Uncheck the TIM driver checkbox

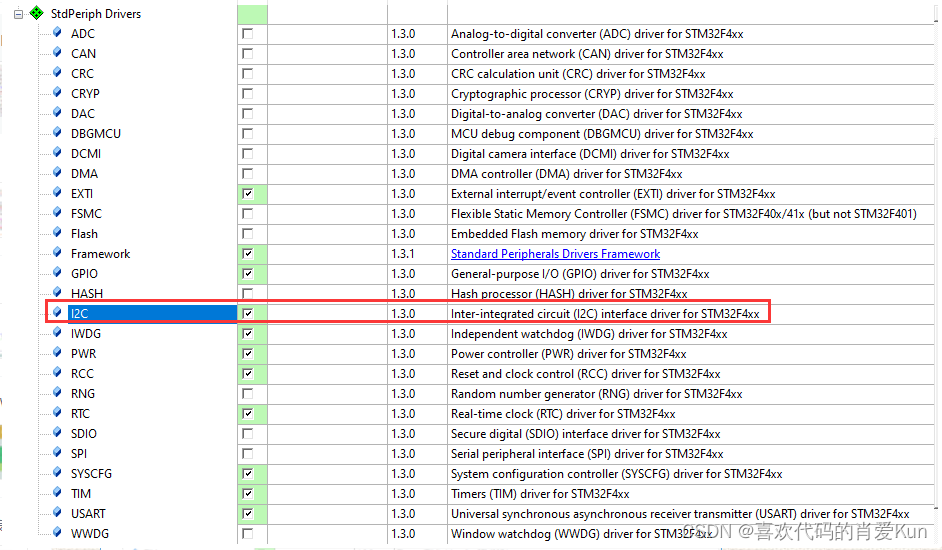(x=248, y=493)
